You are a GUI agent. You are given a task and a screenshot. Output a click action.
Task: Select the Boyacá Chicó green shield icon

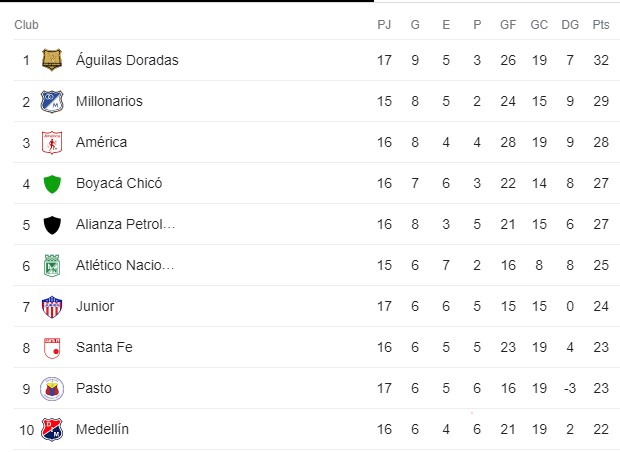point(52,184)
